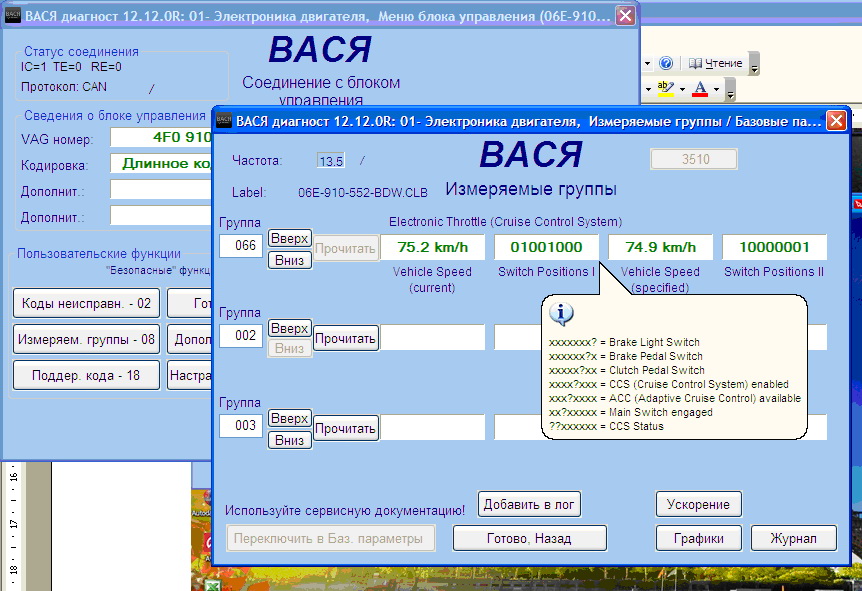Screen dimensions: 862x591
Task: Click the Ускорение button
Action: (698, 505)
